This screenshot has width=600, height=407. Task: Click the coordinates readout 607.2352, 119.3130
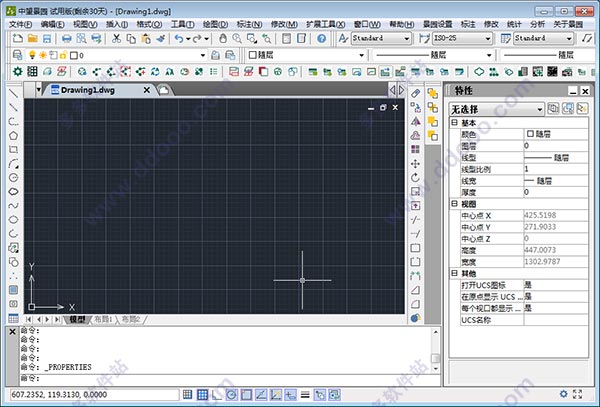pos(59,394)
